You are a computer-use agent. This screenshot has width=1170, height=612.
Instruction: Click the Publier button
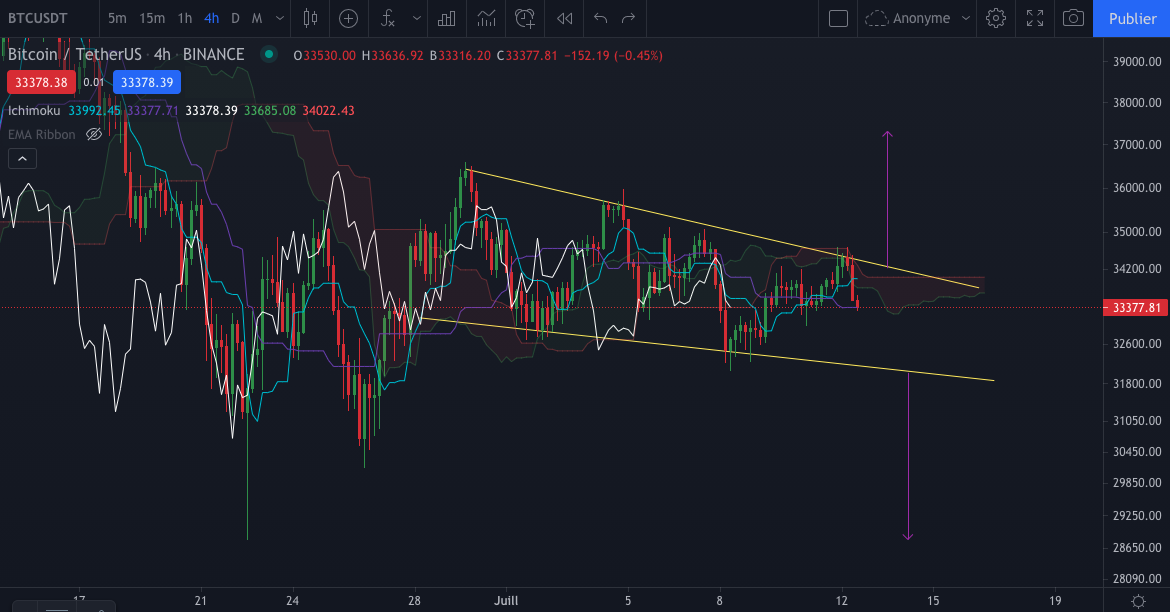[1135, 18]
